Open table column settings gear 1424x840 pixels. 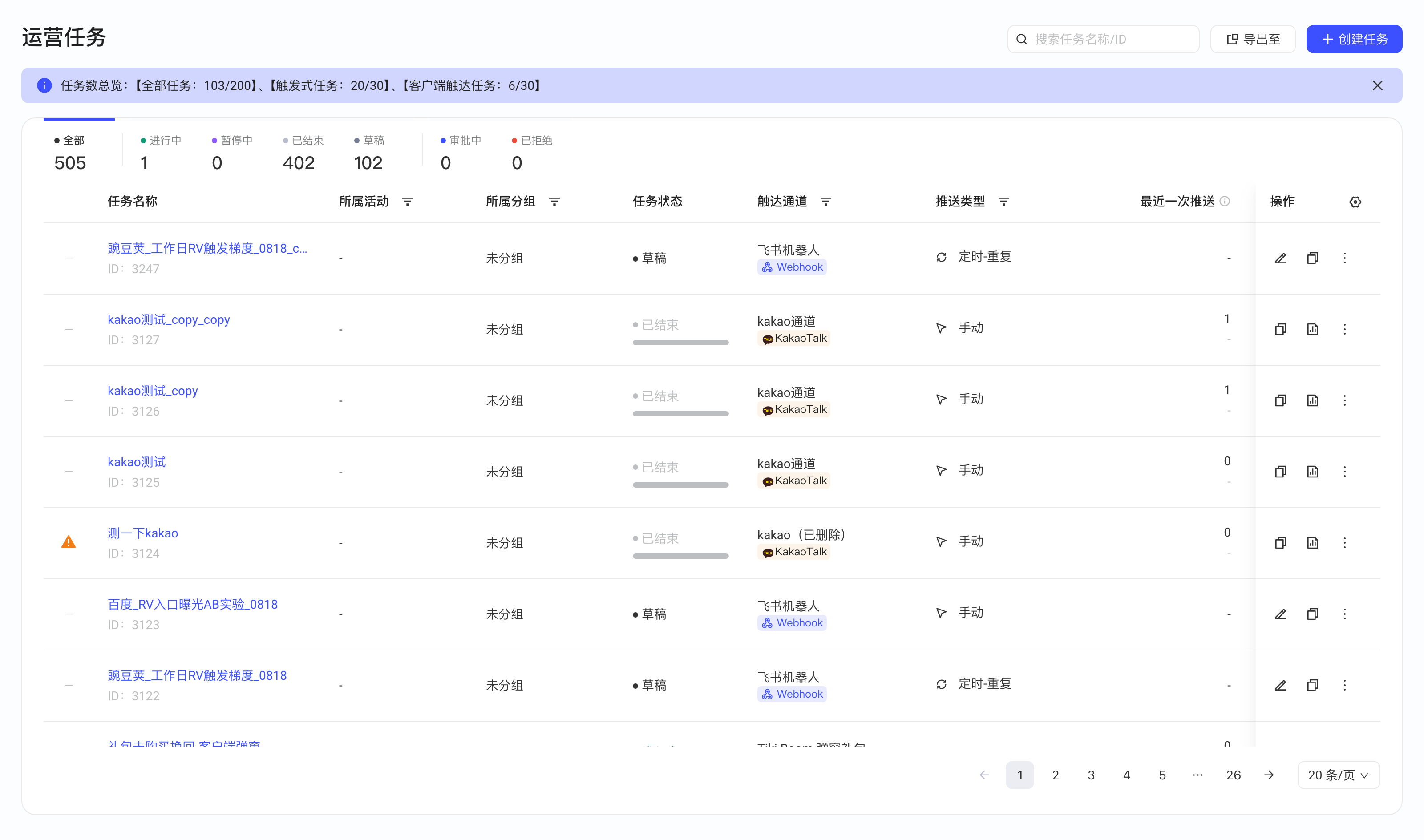(x=1355, y=202)
